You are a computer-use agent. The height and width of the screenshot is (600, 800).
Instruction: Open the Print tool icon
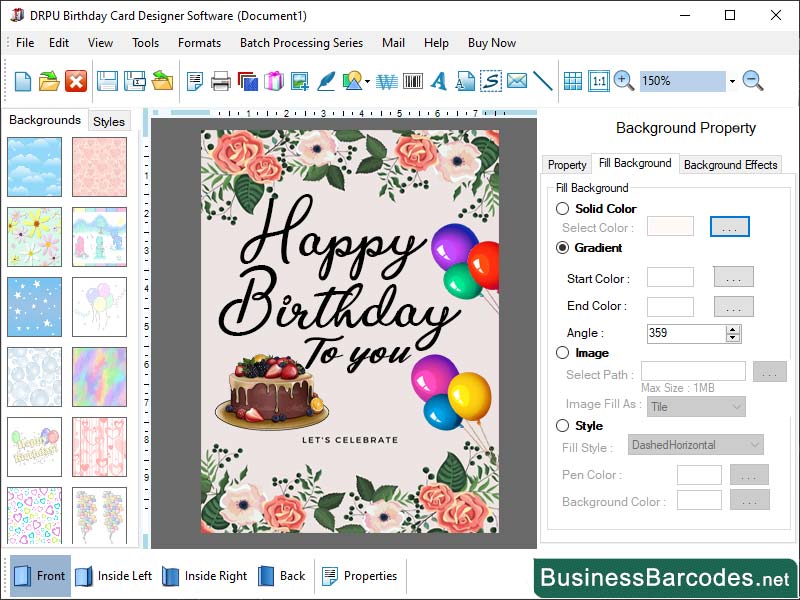click(x=220, y=82)
